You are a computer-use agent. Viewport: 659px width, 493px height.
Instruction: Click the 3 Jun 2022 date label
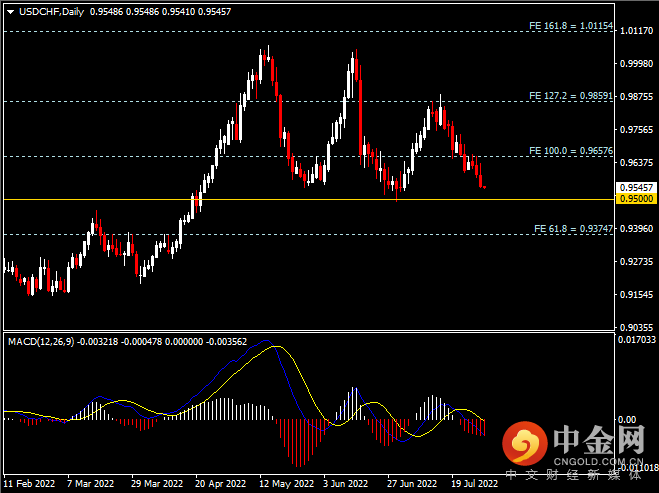(345, 484)
